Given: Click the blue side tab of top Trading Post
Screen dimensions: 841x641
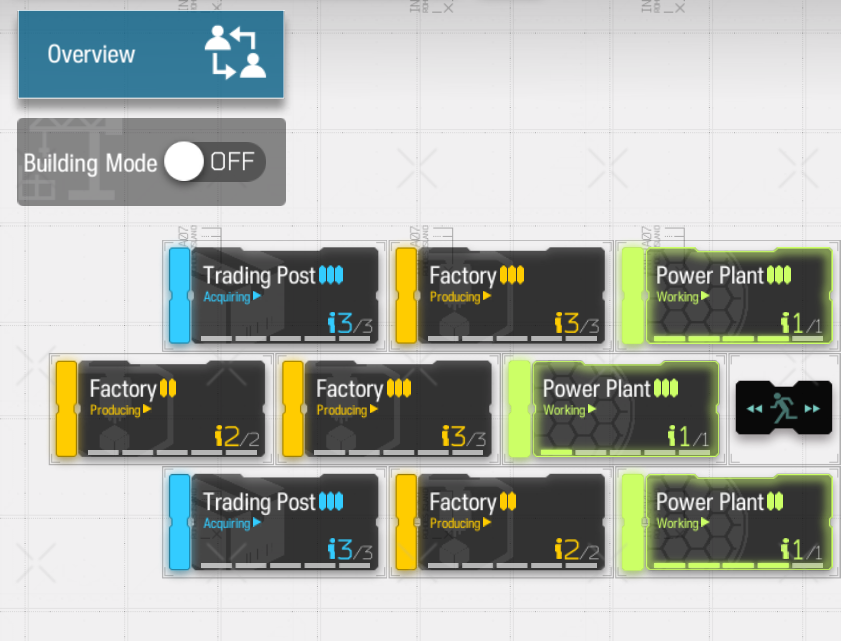Looking at the screenshot, I should (180, 296).
